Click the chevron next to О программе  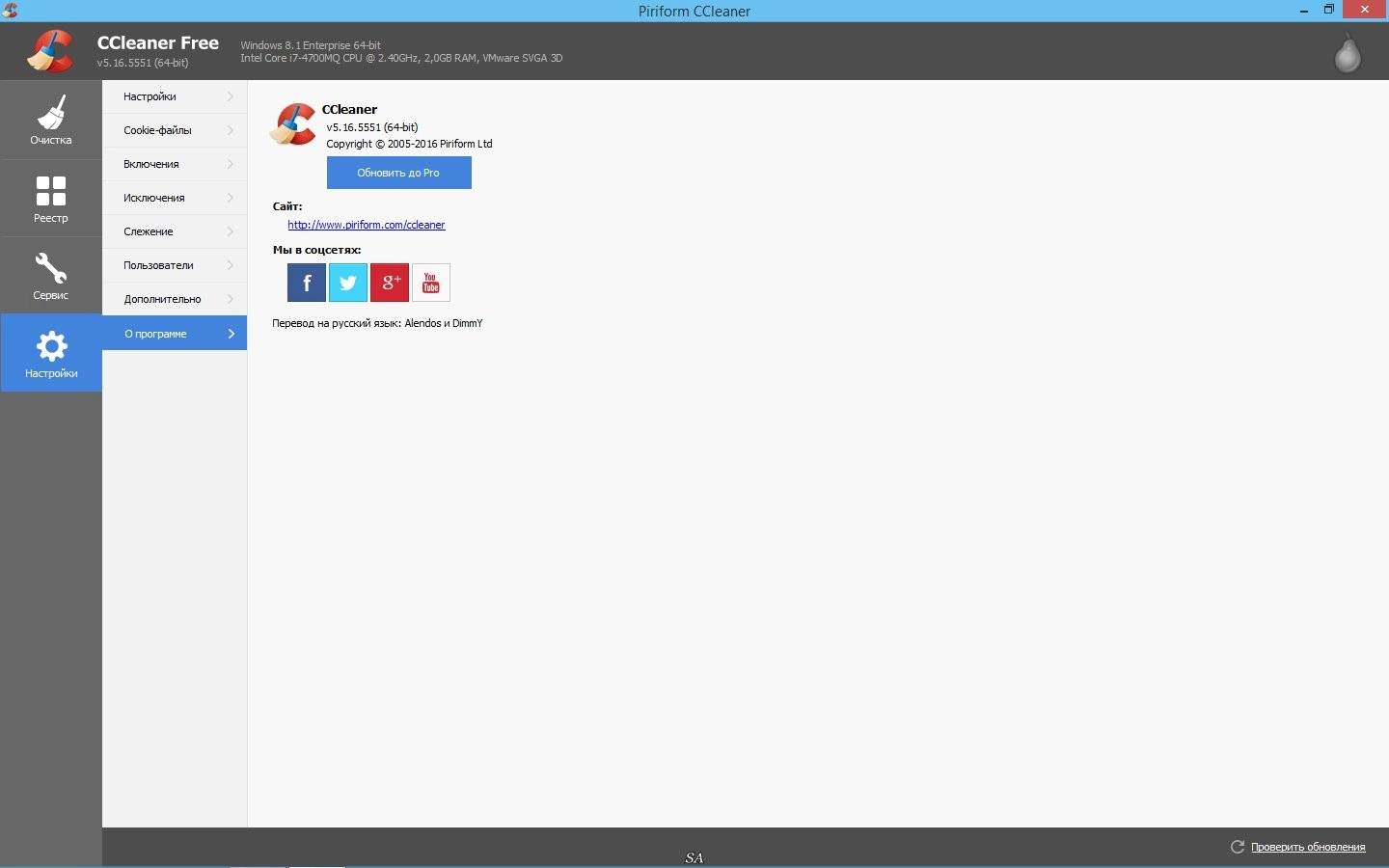click(x=231, y=334)
